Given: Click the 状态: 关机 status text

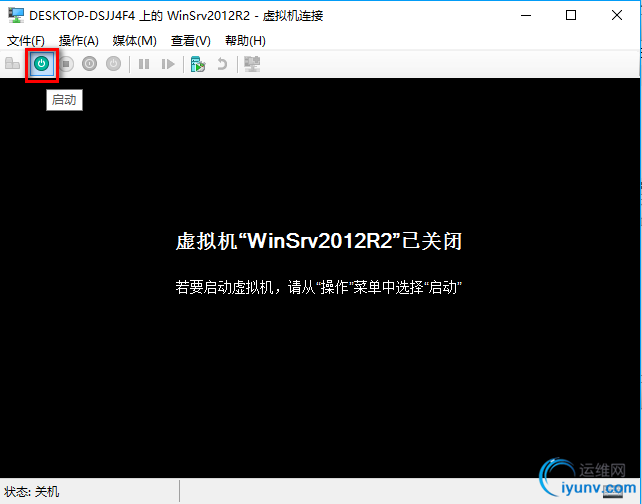Looking at the screenshot, I should (x=32, y=491).
